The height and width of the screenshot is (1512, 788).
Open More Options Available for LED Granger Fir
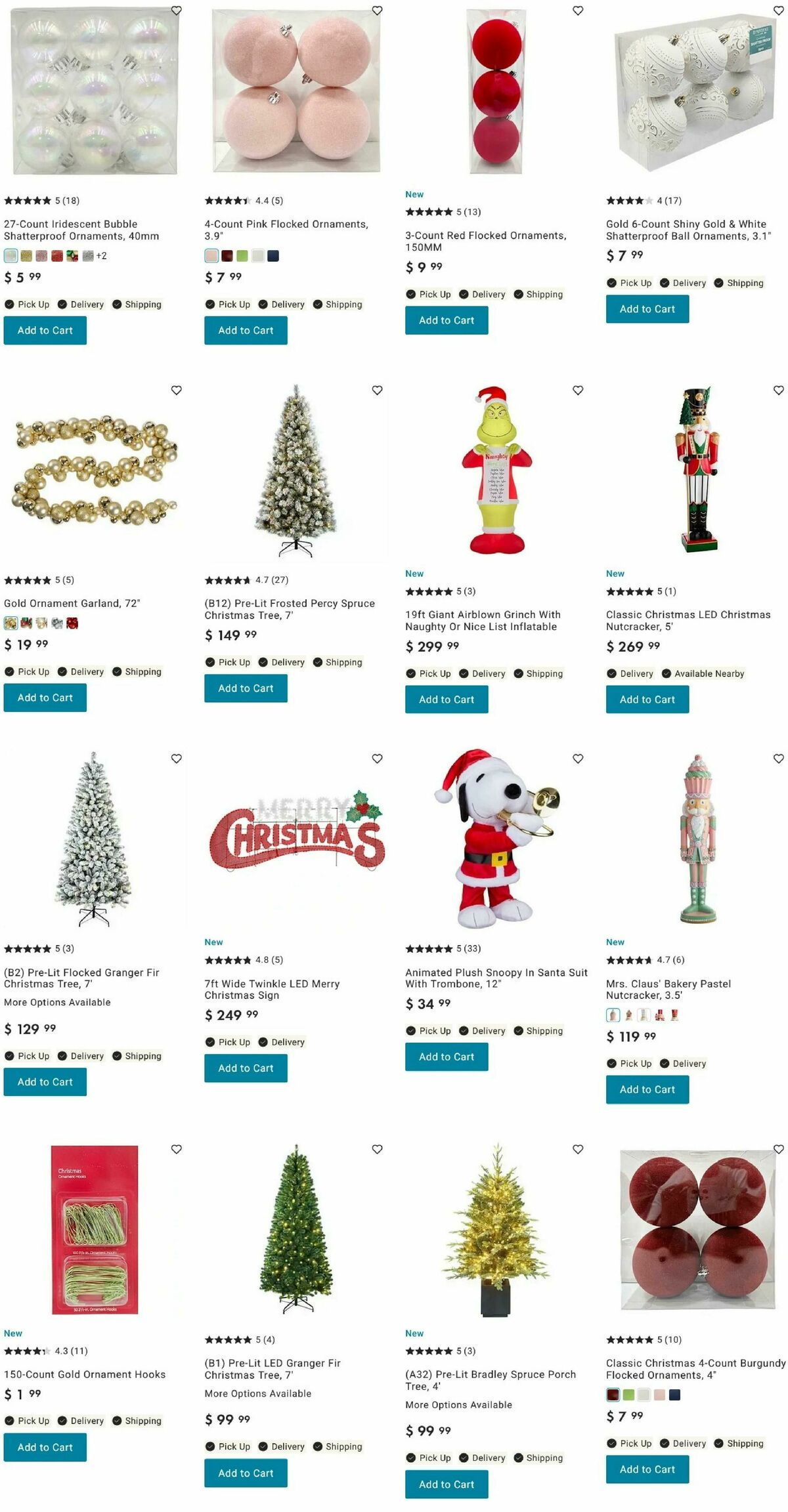(x=258, y=1393)
